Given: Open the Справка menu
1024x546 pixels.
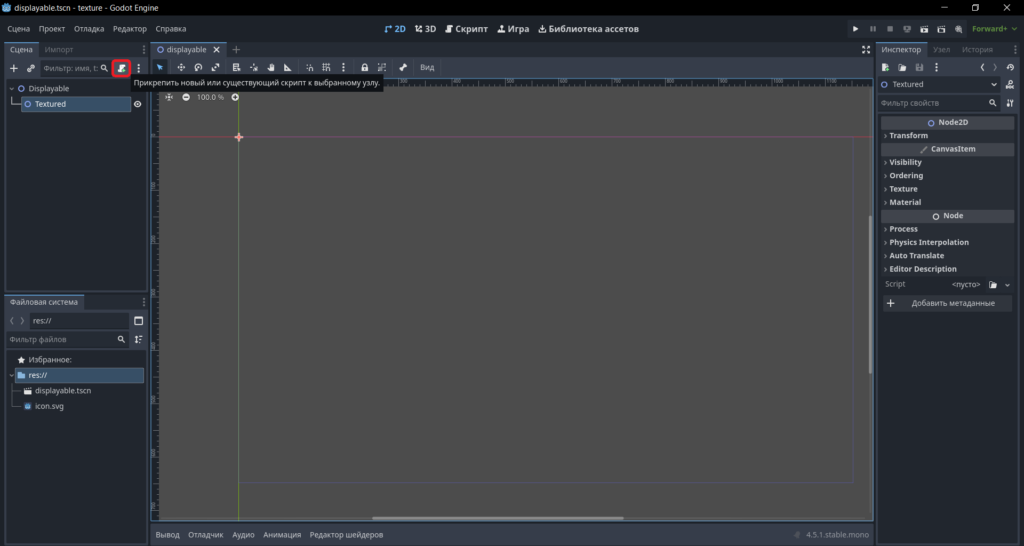Looking at the screenshot, I should (x=170, y=29).
